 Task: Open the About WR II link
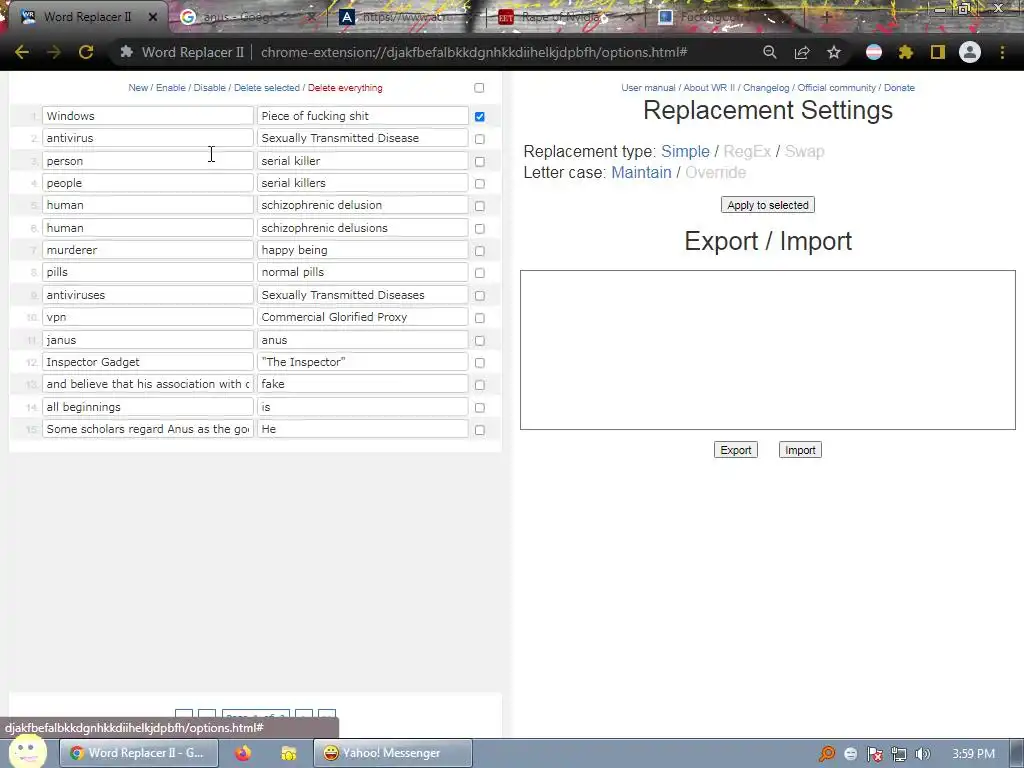[x=709, y=88]
